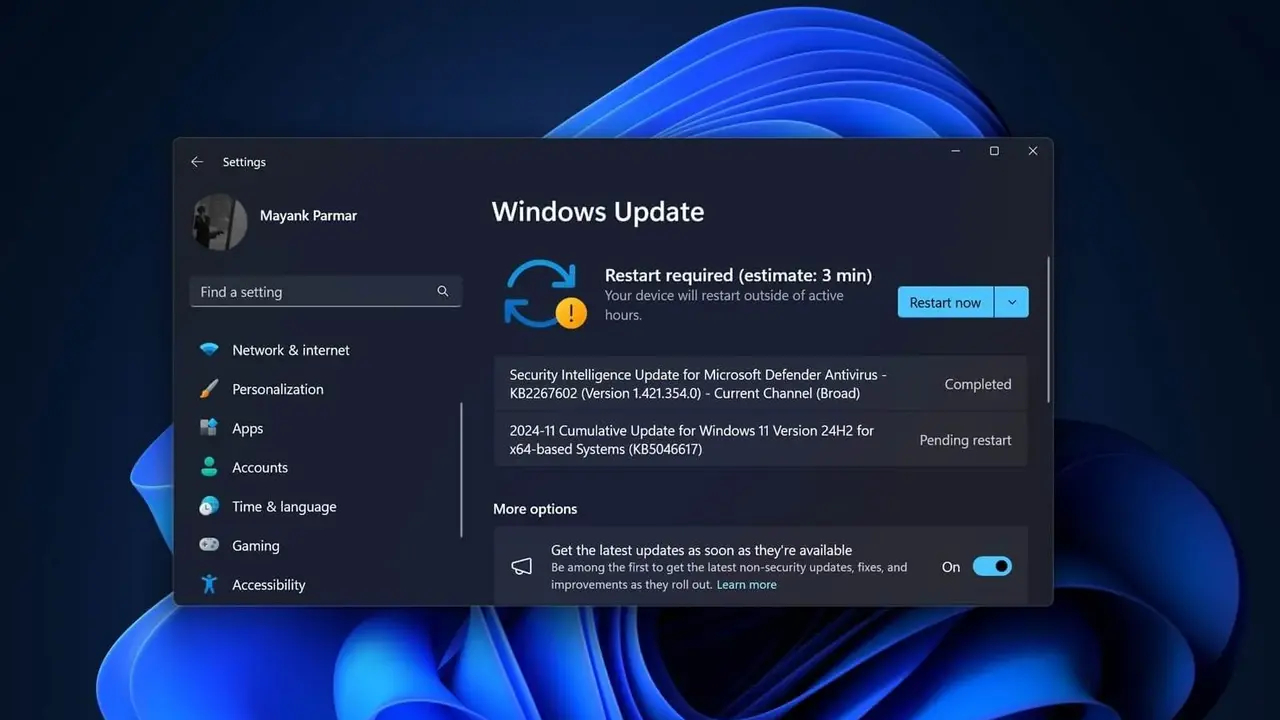Click the More options heading
Viewport: 1280px width, 720px height.
click(x=535, y=509)
